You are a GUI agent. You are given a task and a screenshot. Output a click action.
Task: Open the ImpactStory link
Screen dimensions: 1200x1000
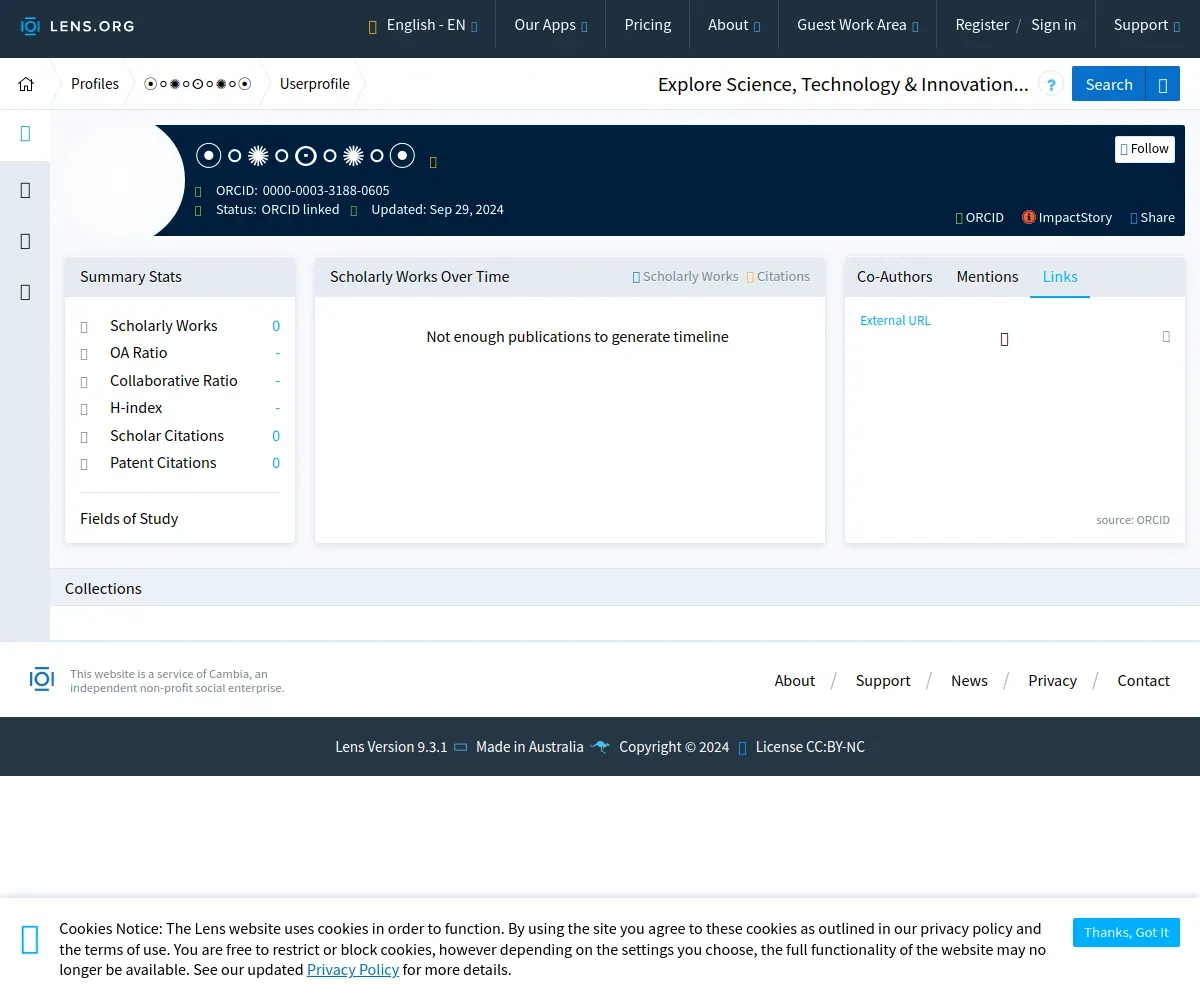(1067, 217)
